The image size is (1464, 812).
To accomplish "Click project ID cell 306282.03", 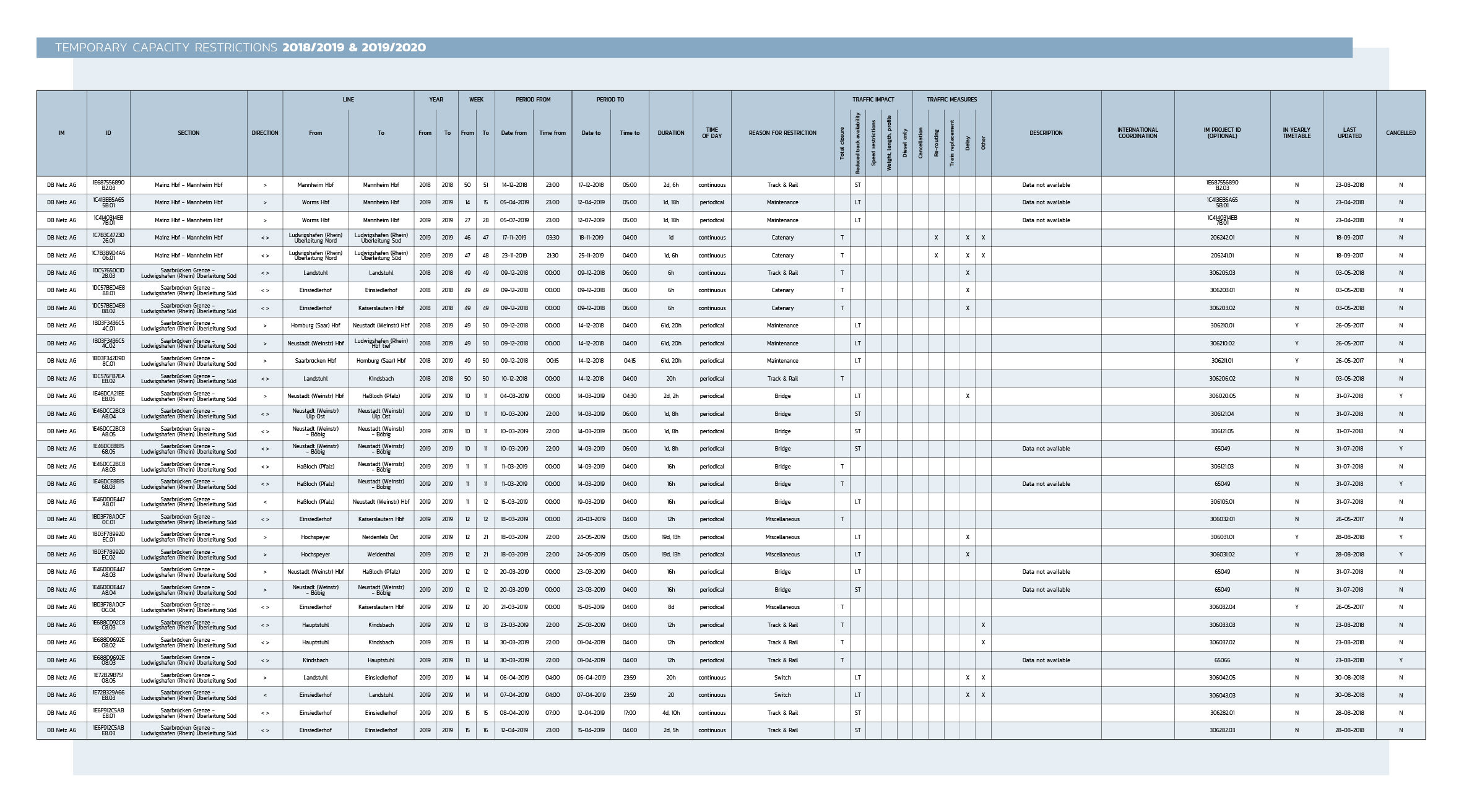I will pos(1222,730).
